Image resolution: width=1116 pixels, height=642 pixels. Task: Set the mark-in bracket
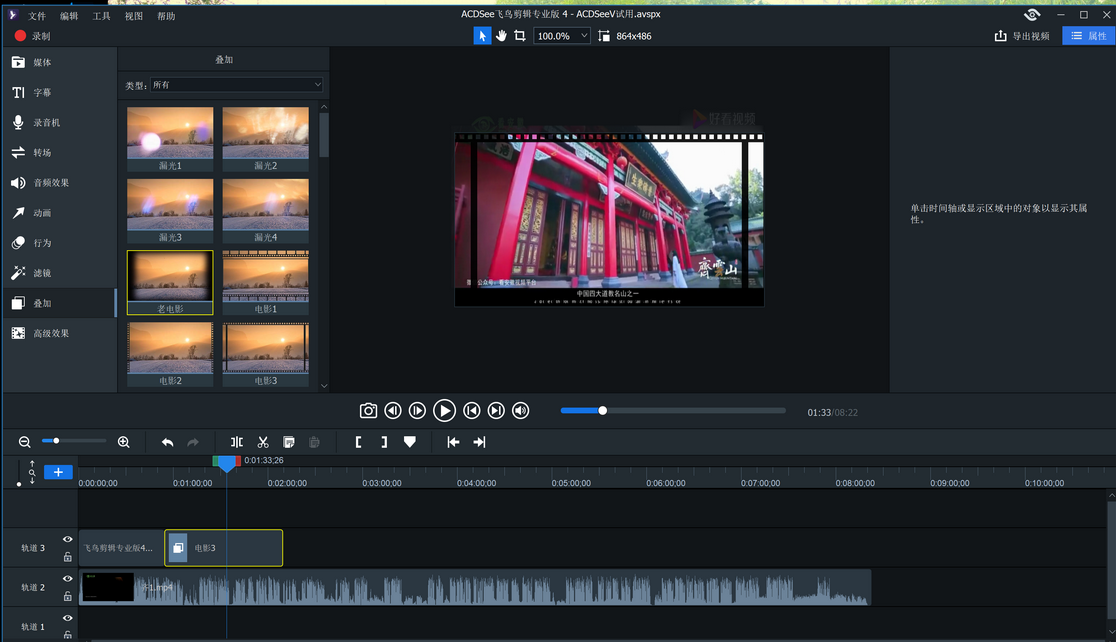(x=358, y=442)
